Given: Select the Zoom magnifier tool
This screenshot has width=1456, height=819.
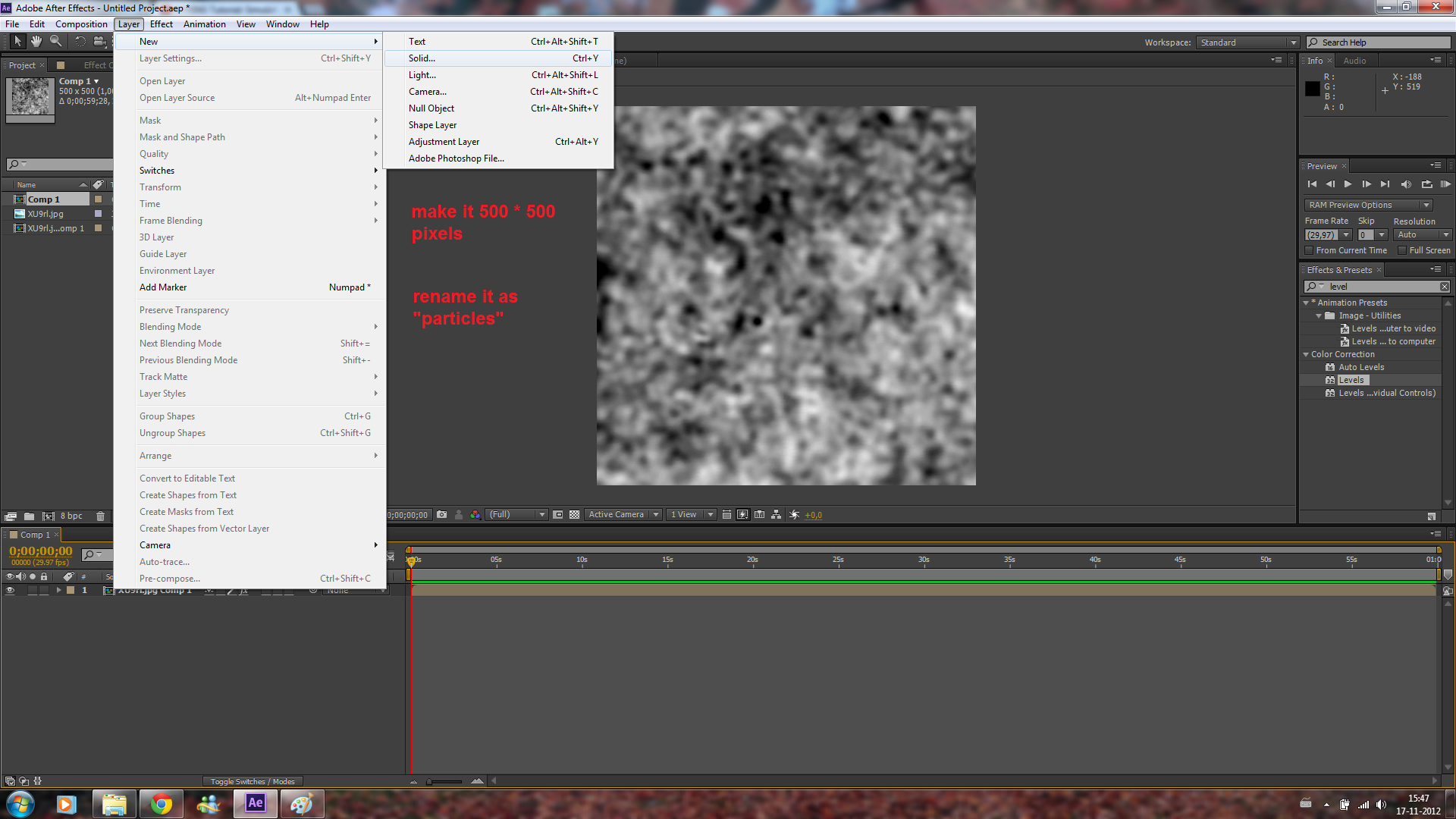Looking at the screenshot, I should [x=55, y=42].
